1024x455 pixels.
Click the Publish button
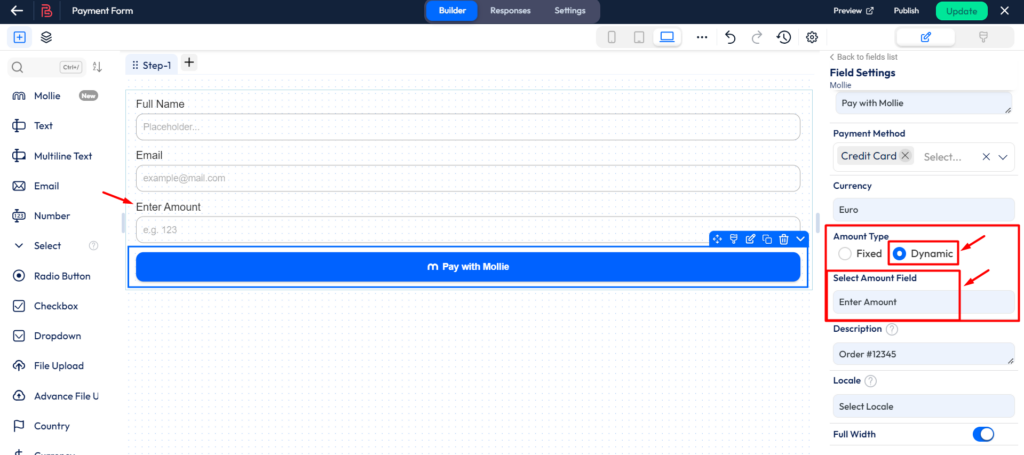pos(906,11)
